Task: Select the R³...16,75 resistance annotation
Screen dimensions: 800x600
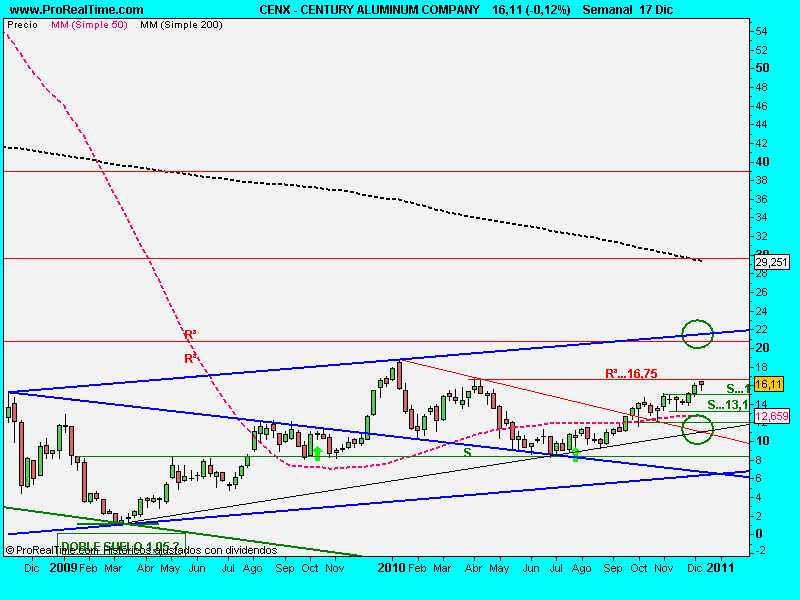Action: (631, 373)
